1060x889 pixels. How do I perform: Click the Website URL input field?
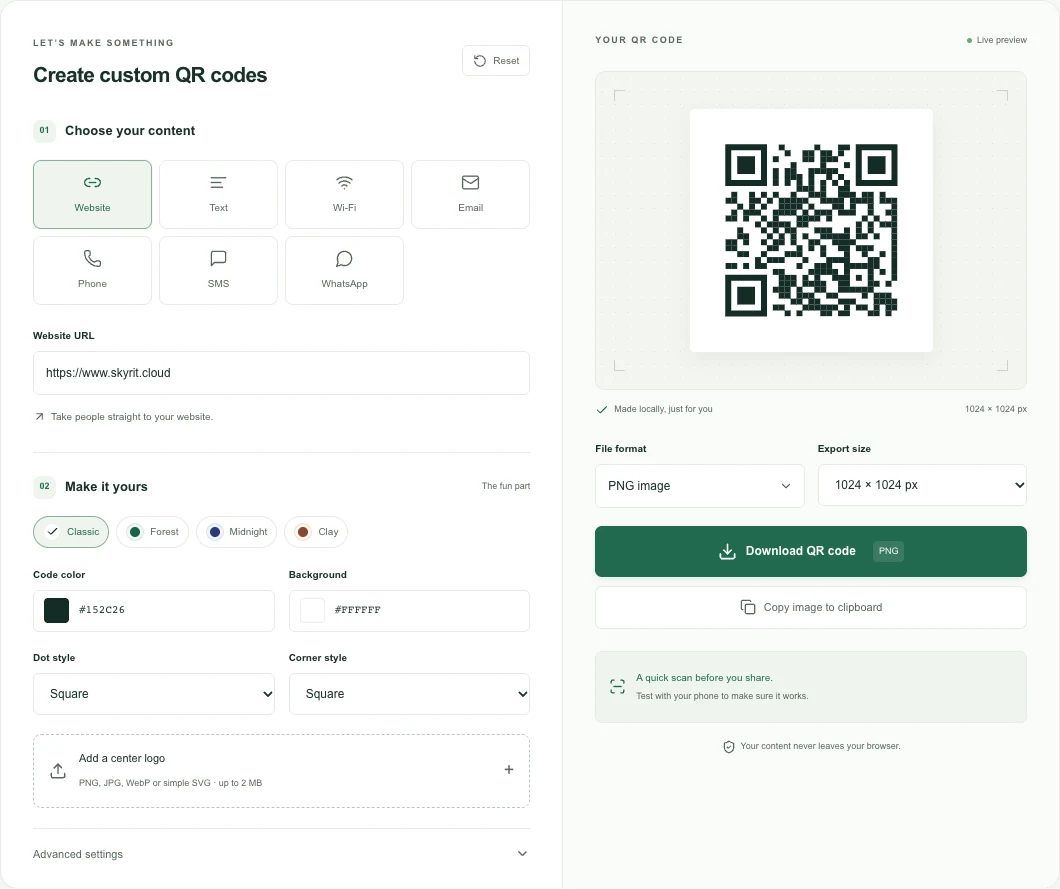point(281,373)
